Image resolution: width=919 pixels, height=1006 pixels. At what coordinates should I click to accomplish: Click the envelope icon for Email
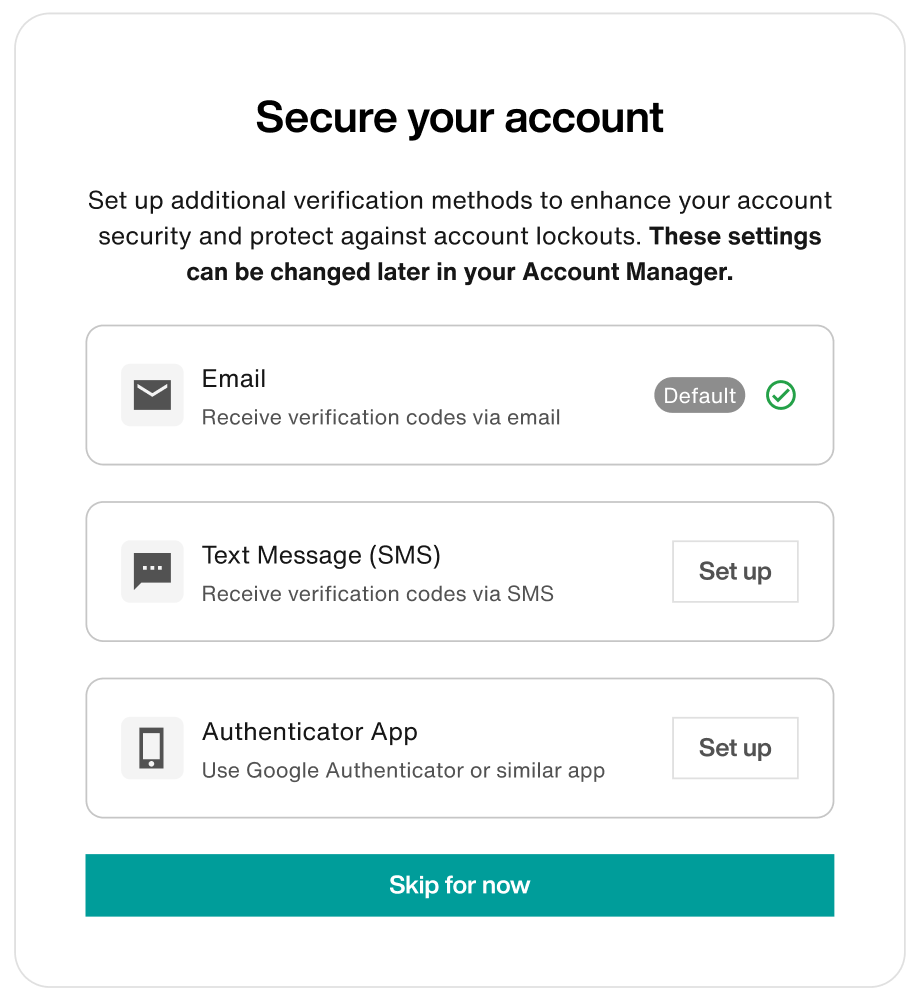pyautogui.click(x=152, y=395)
